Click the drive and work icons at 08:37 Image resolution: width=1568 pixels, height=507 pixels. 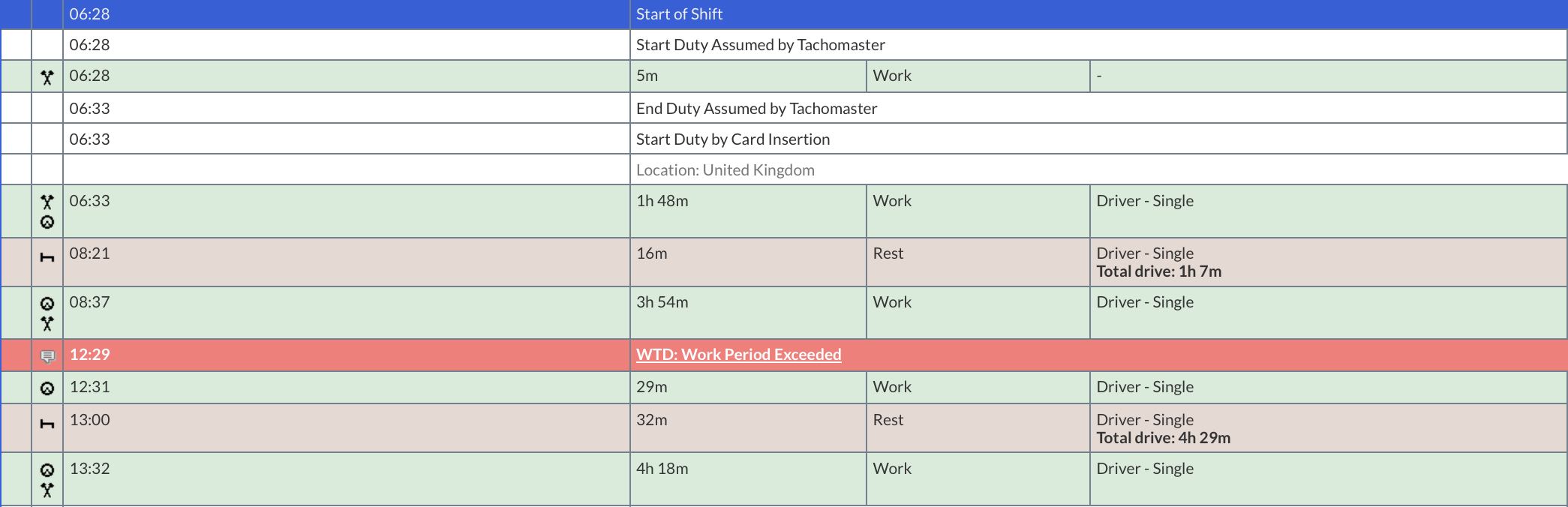[x=47, y=313]
